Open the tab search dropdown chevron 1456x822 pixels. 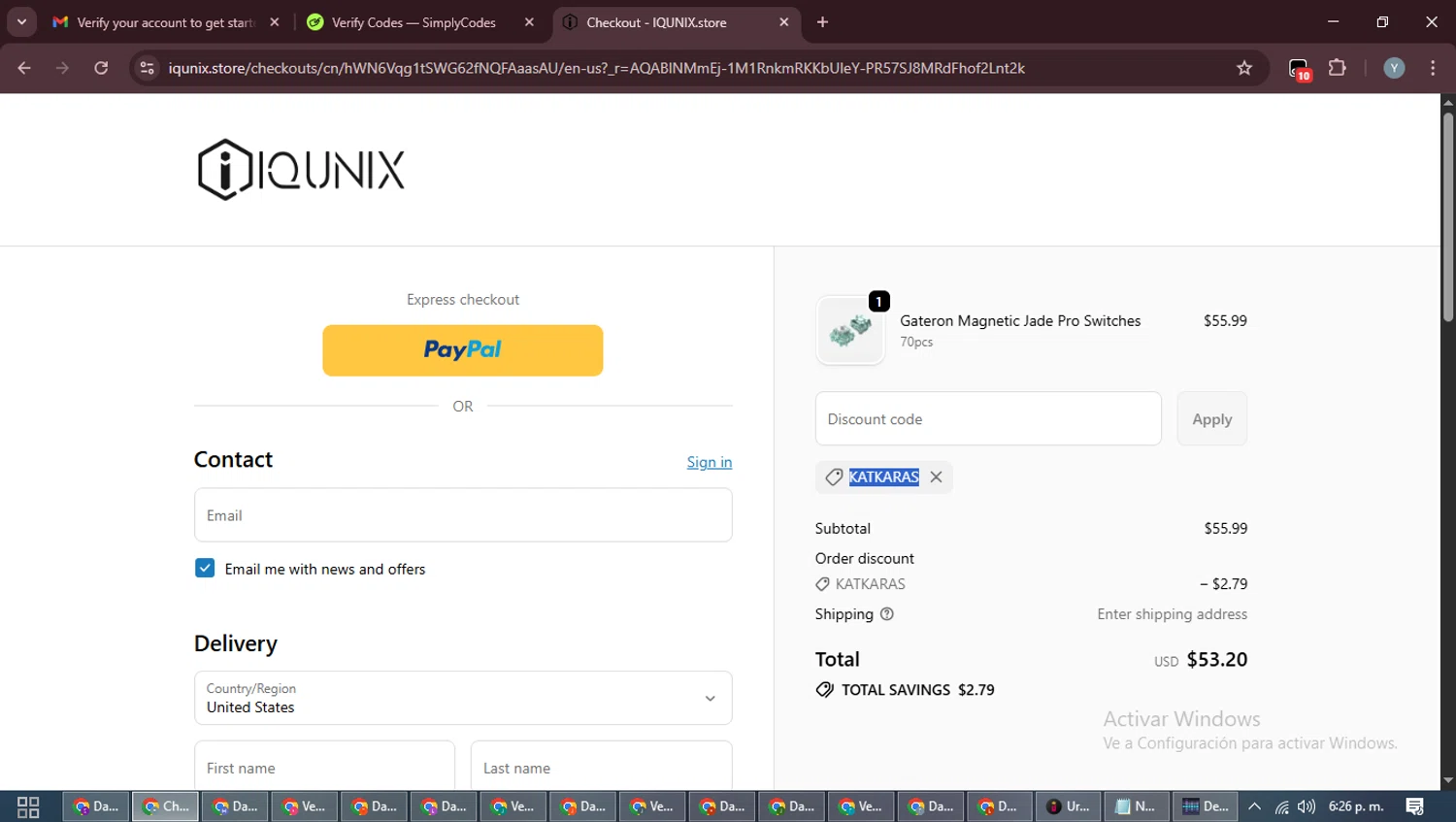(21, 21)
